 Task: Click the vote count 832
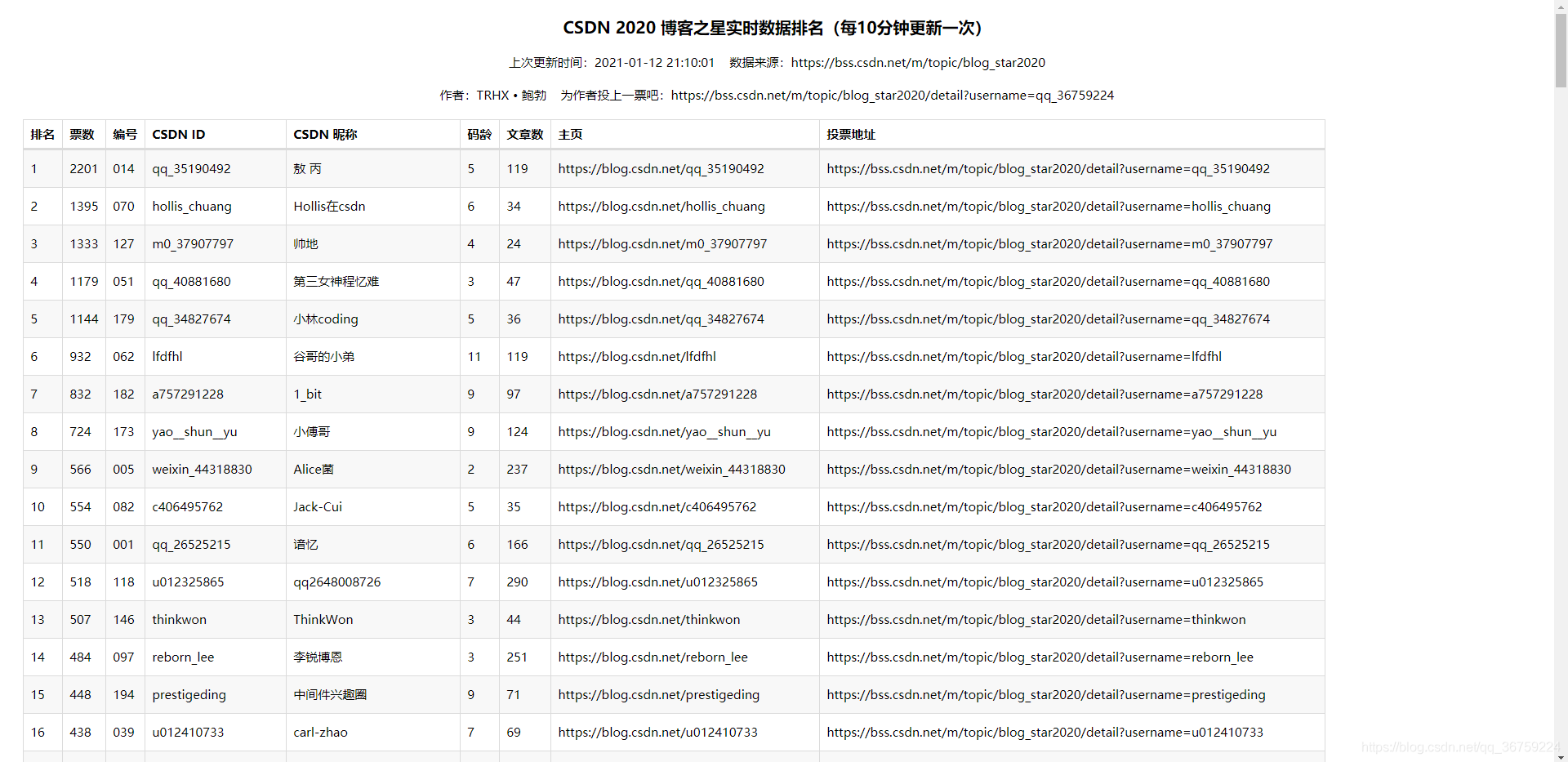pyautogui.click(x=80, y=394)
